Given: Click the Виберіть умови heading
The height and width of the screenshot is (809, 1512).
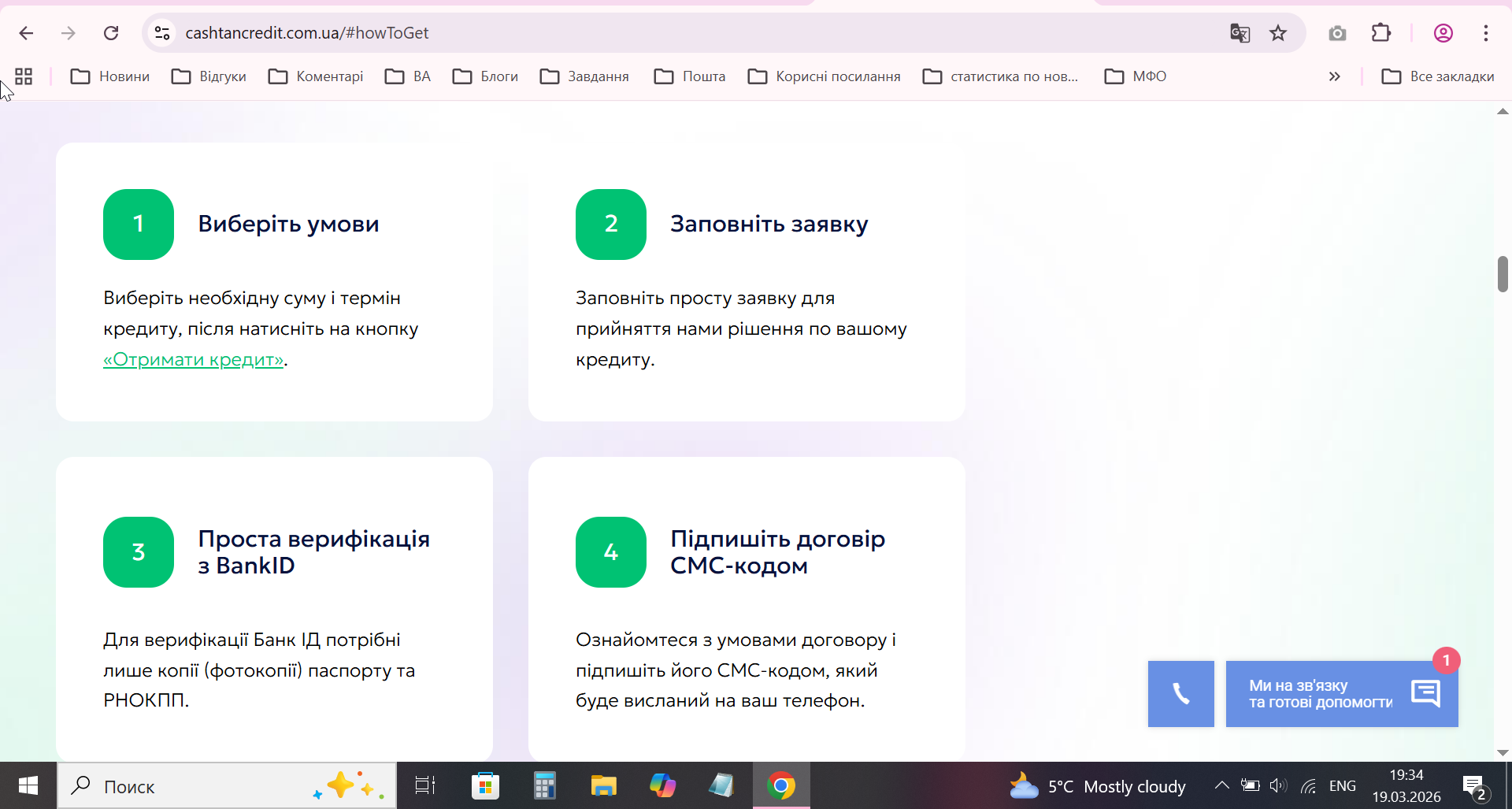Looking at the screenshot, I should (288, 225).
